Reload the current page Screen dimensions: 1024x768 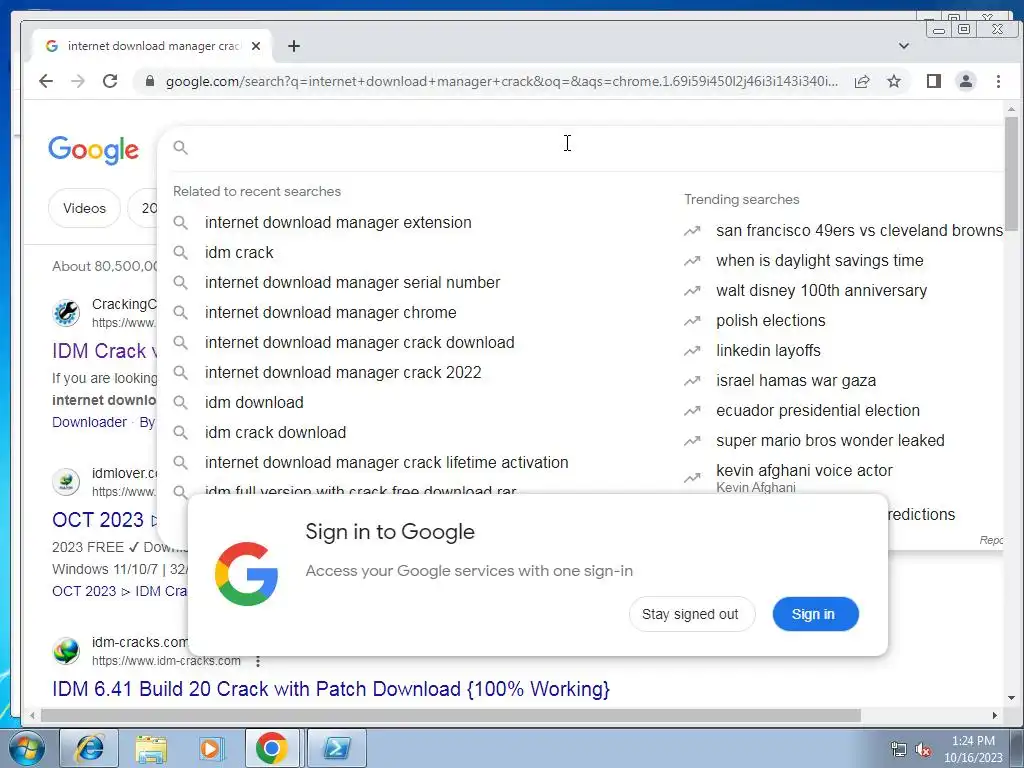click(x=110, y=81)
